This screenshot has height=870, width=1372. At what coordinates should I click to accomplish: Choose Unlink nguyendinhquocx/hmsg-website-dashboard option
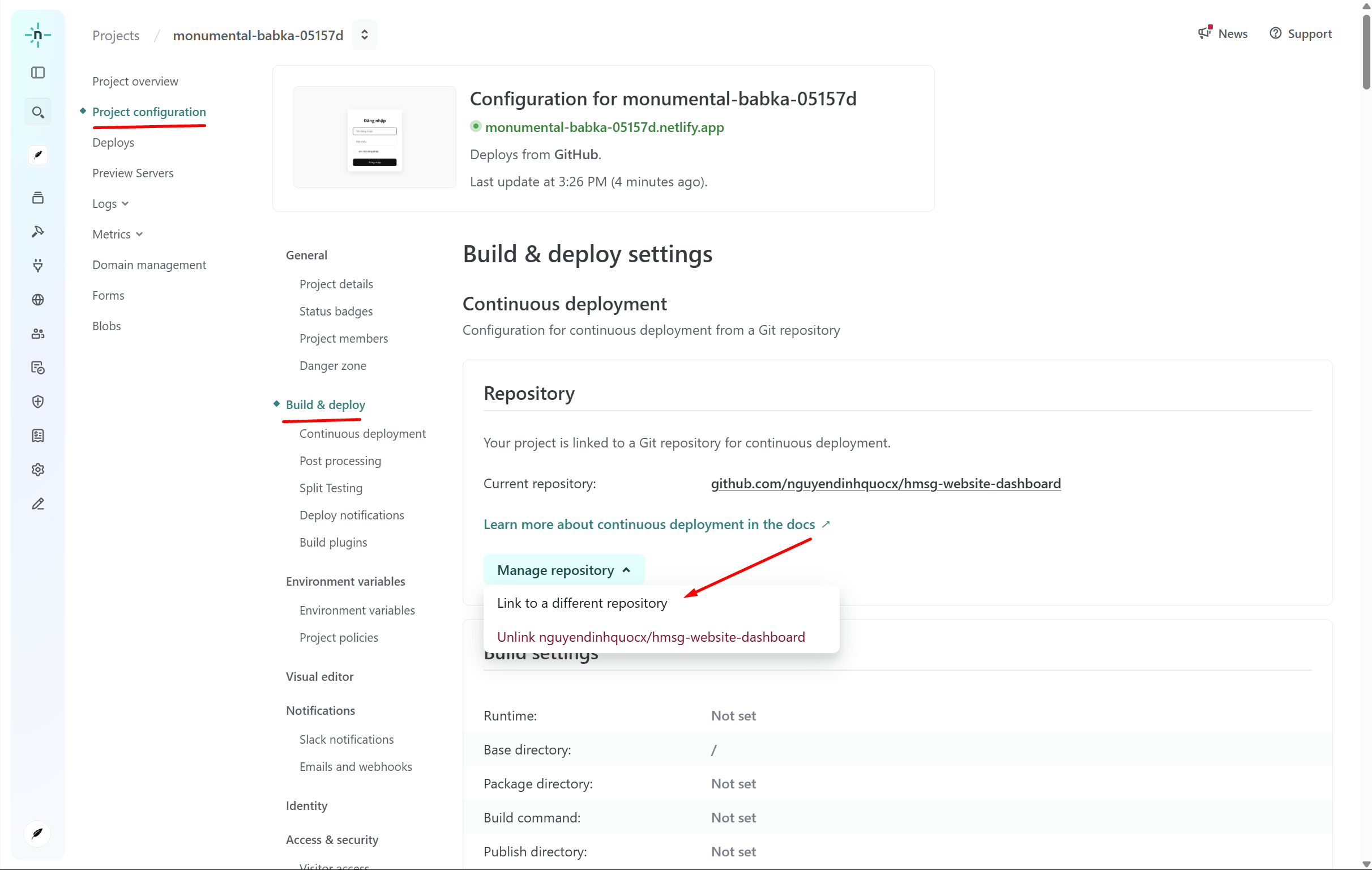[x=651, y=637]
